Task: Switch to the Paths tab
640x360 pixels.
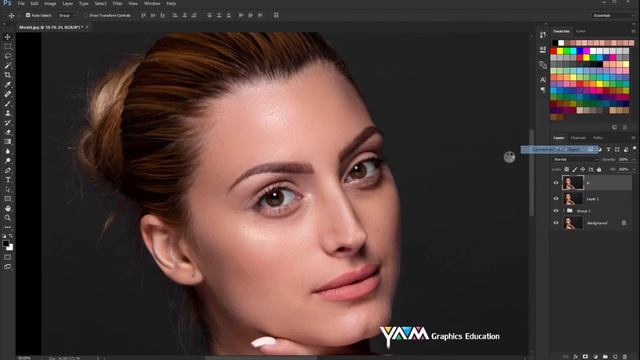Action: pyautogui.click(x=598, y=138)
